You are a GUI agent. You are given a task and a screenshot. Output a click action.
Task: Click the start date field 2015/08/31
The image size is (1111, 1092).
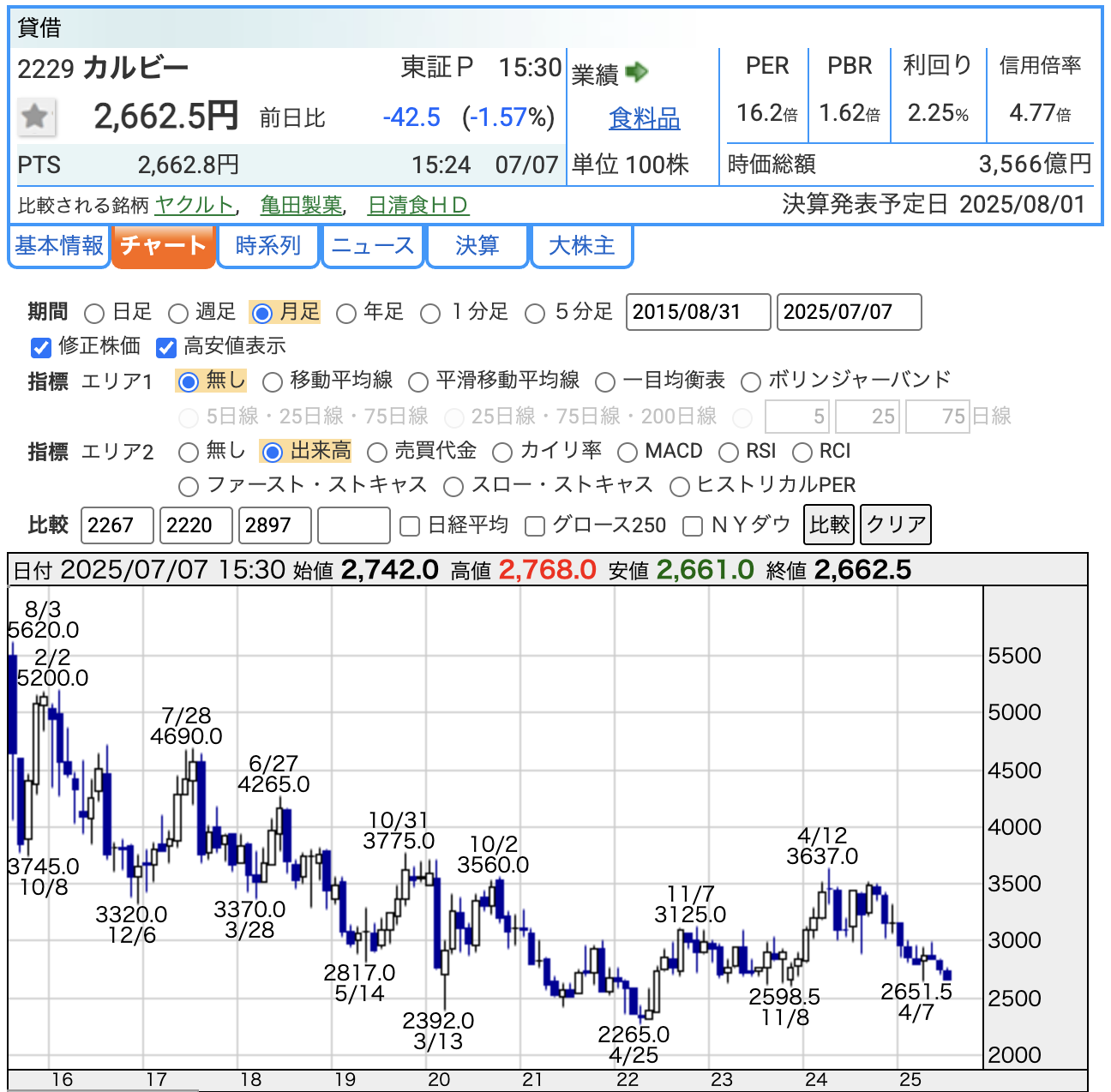[x=699, y=312]
